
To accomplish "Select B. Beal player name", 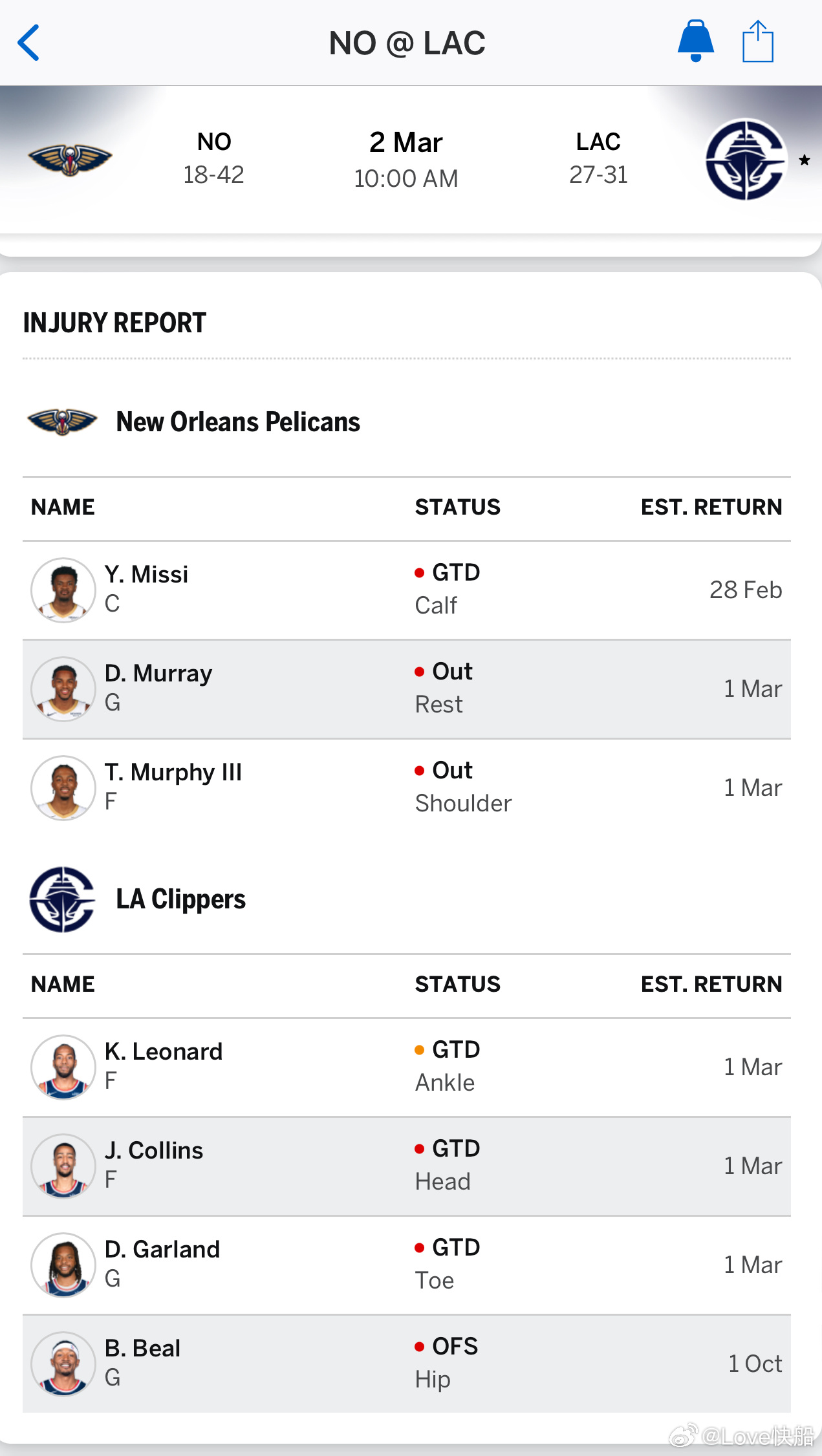I will pyautogui.click(x=143, y=1348).
